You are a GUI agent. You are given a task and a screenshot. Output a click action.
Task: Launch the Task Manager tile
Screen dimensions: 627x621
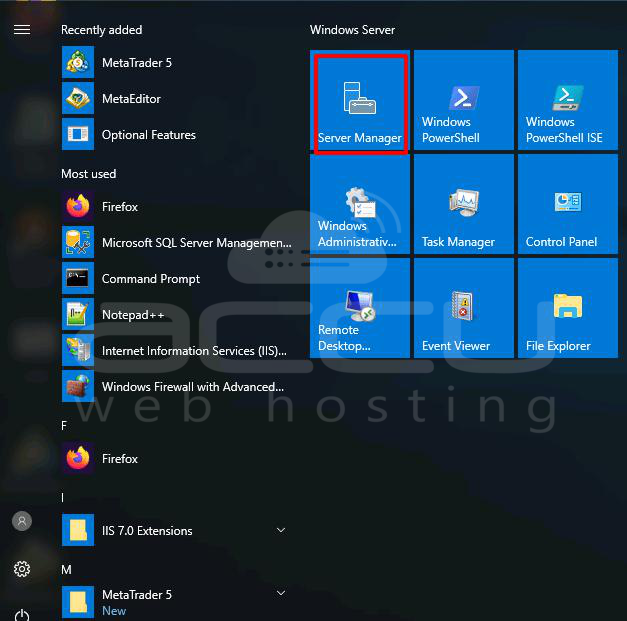tap(464, 204)
